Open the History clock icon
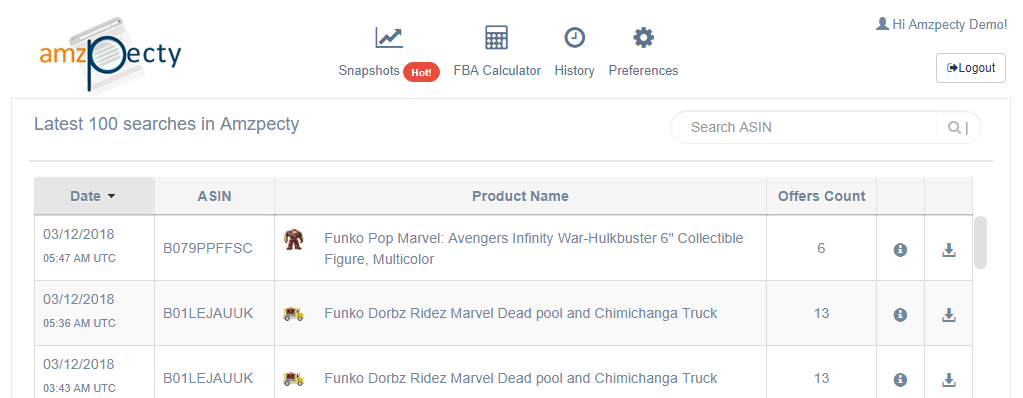This screenshot has width=1023, height=398. pos(574,38)
